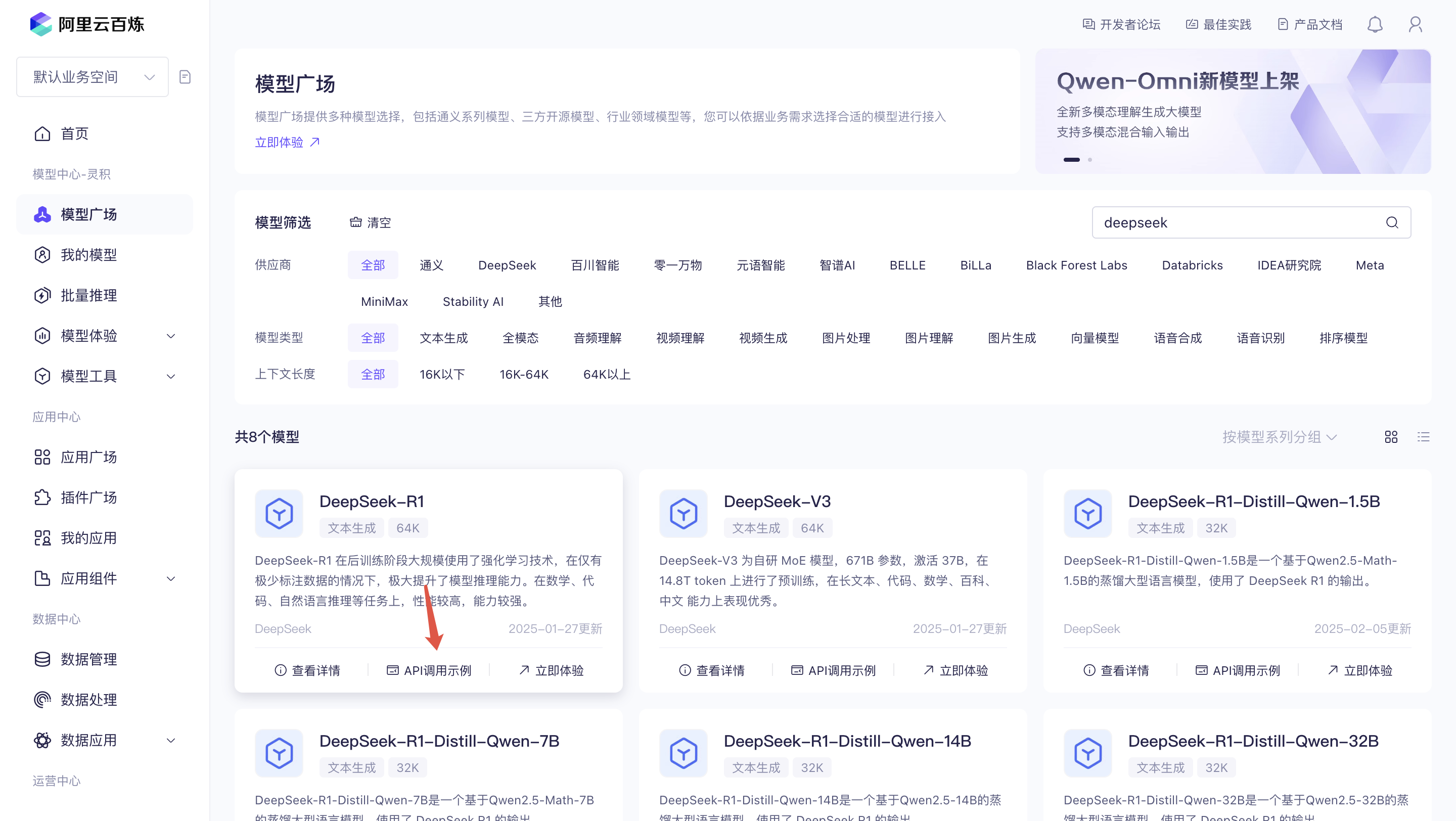Open the 默认业务空间 workspace dropdown
This screenshot has height=821, width=1456.
coord(93,77)
